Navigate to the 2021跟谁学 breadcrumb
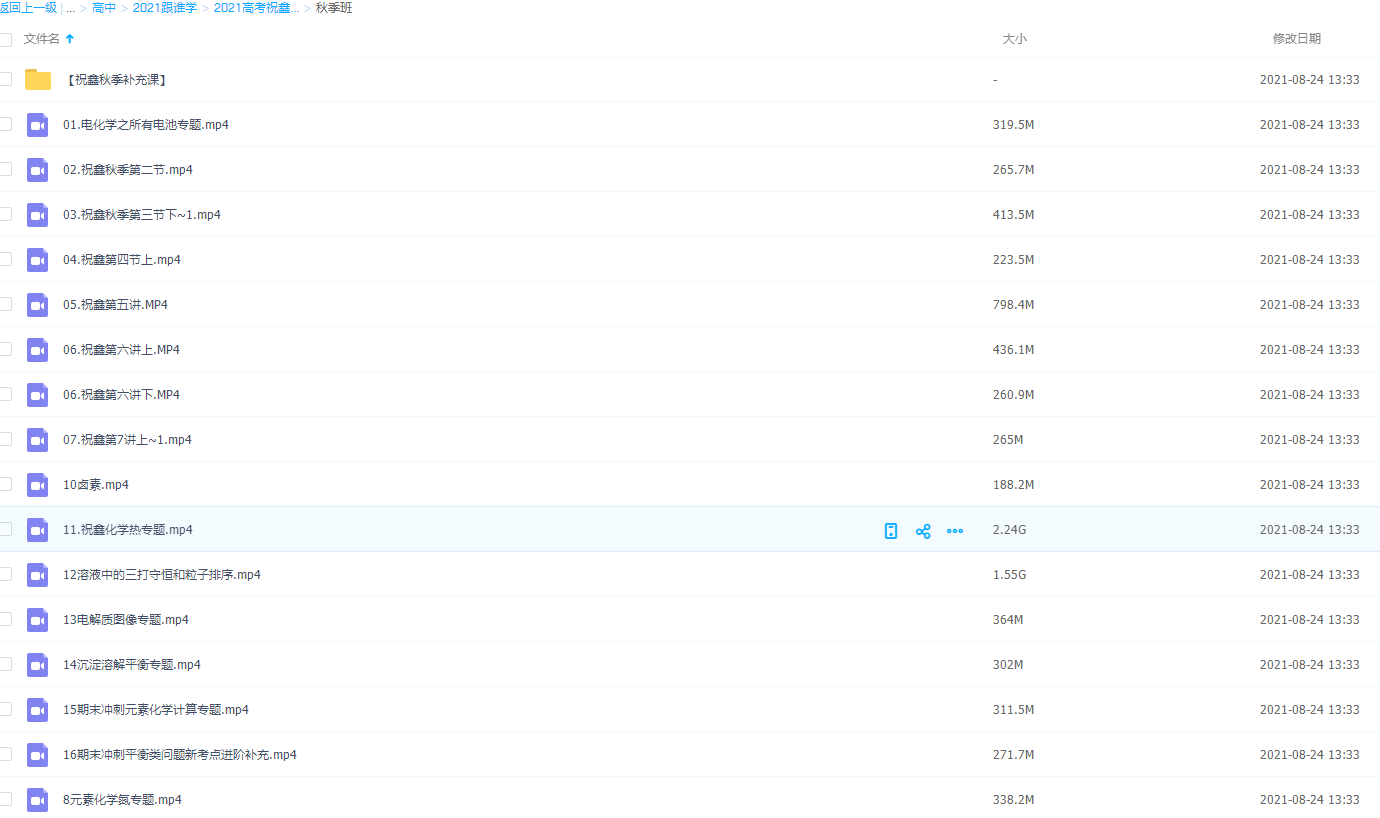The image size is (1380, 818). [164, 8]
